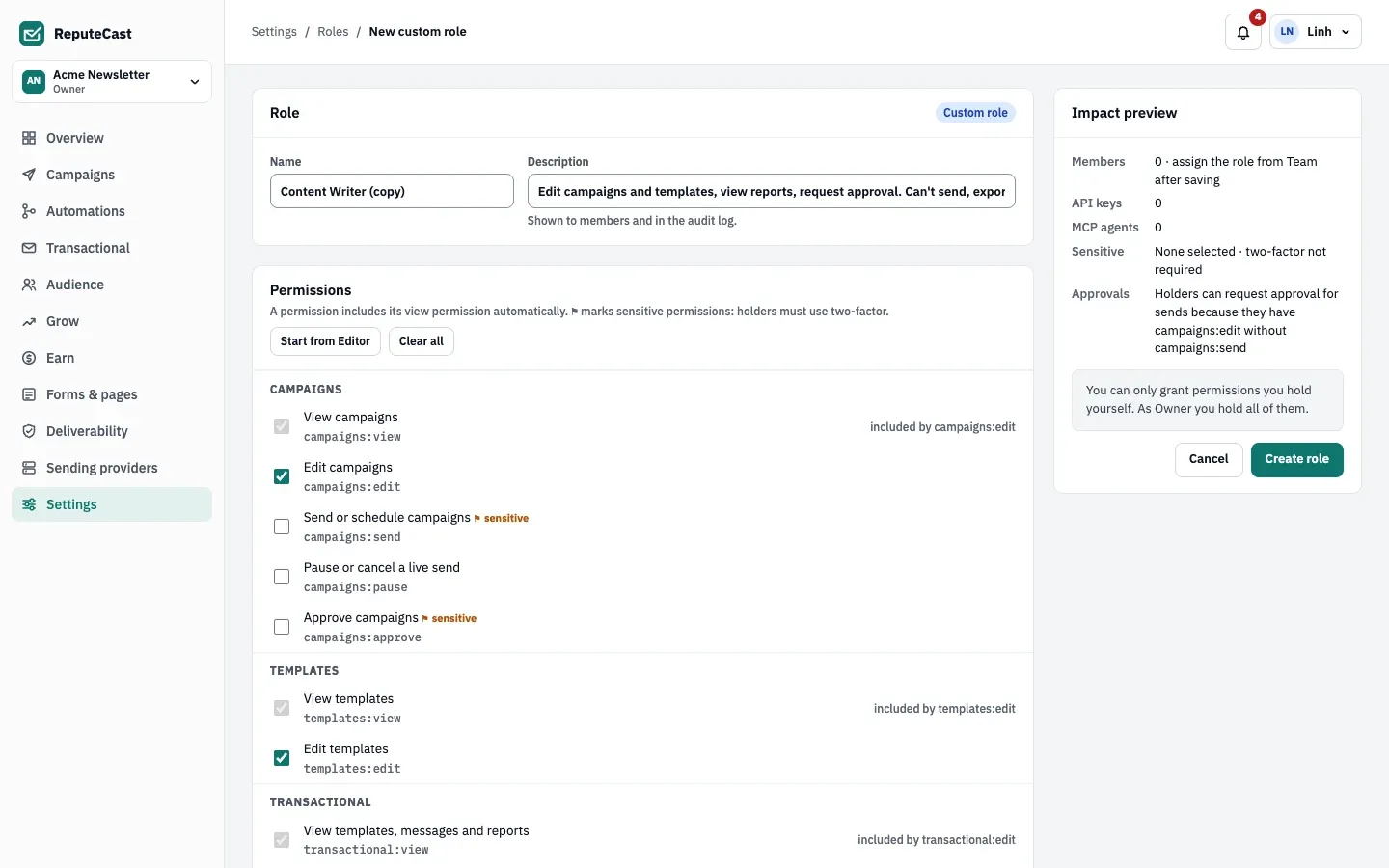Open notifications bell icon
The image size is (1389, 868).
[1243, 32]
